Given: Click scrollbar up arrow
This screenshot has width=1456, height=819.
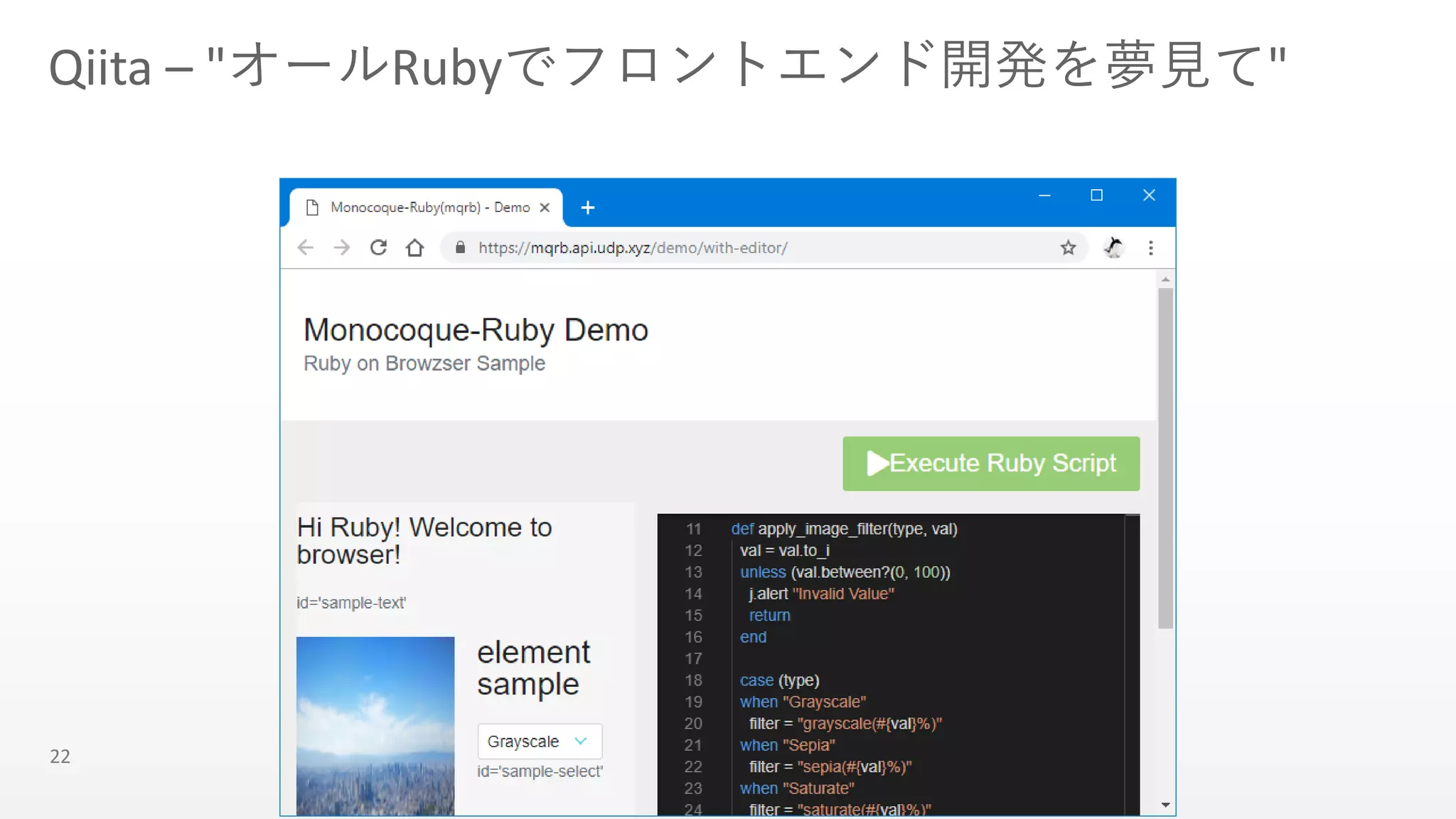Looking at the screenshot, I should tap(1165, 279).
